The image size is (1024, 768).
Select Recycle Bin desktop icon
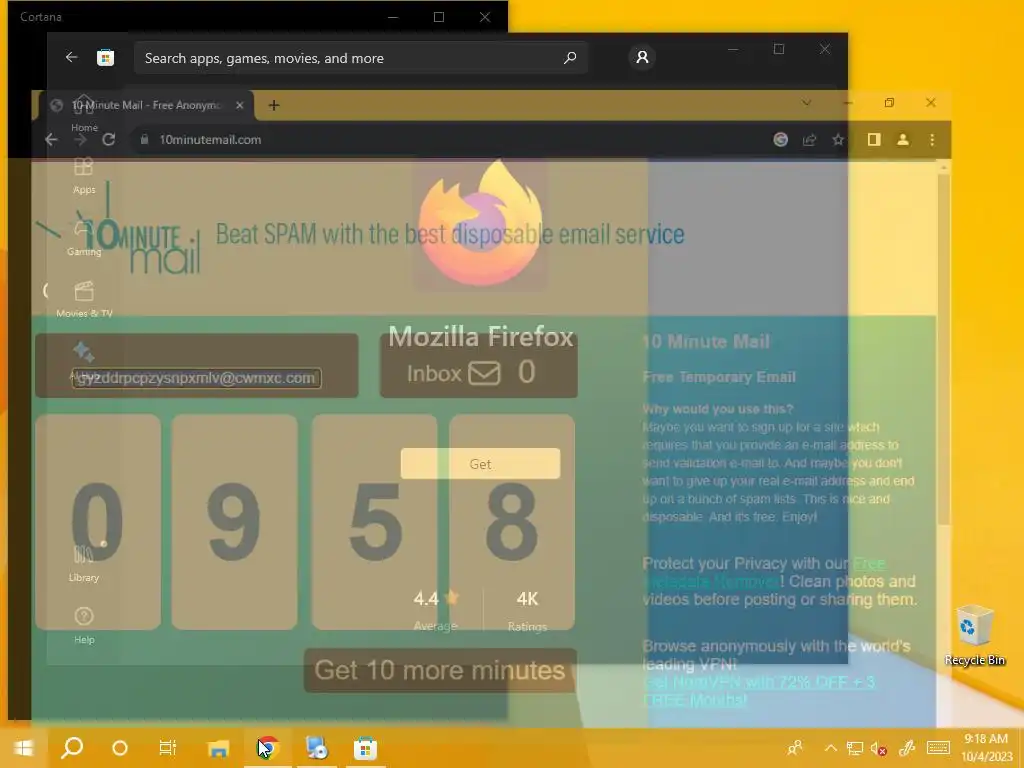(974, 635)
